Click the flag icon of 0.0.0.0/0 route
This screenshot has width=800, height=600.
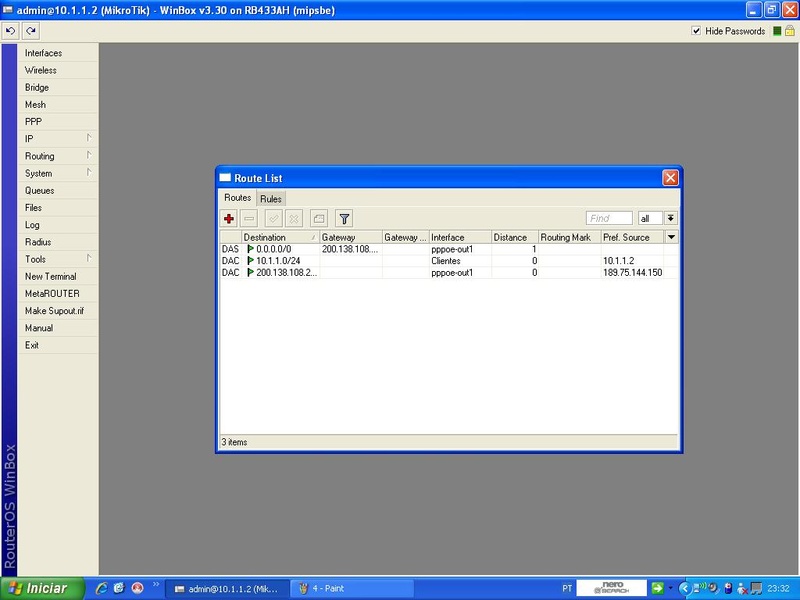point(250,249)
